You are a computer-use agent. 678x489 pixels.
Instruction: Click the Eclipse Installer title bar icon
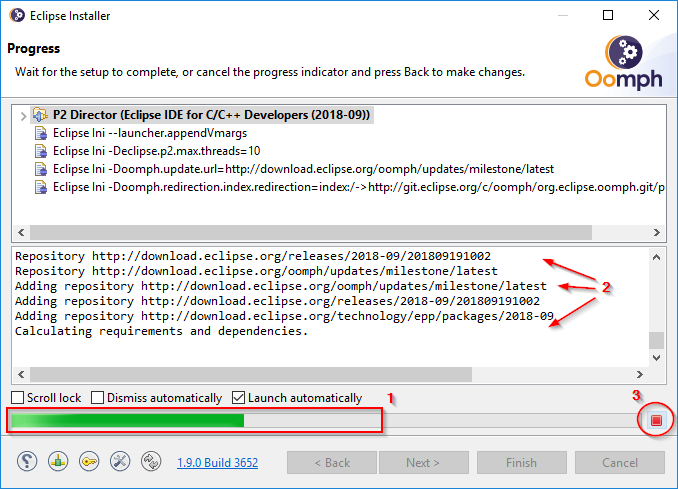16,16
